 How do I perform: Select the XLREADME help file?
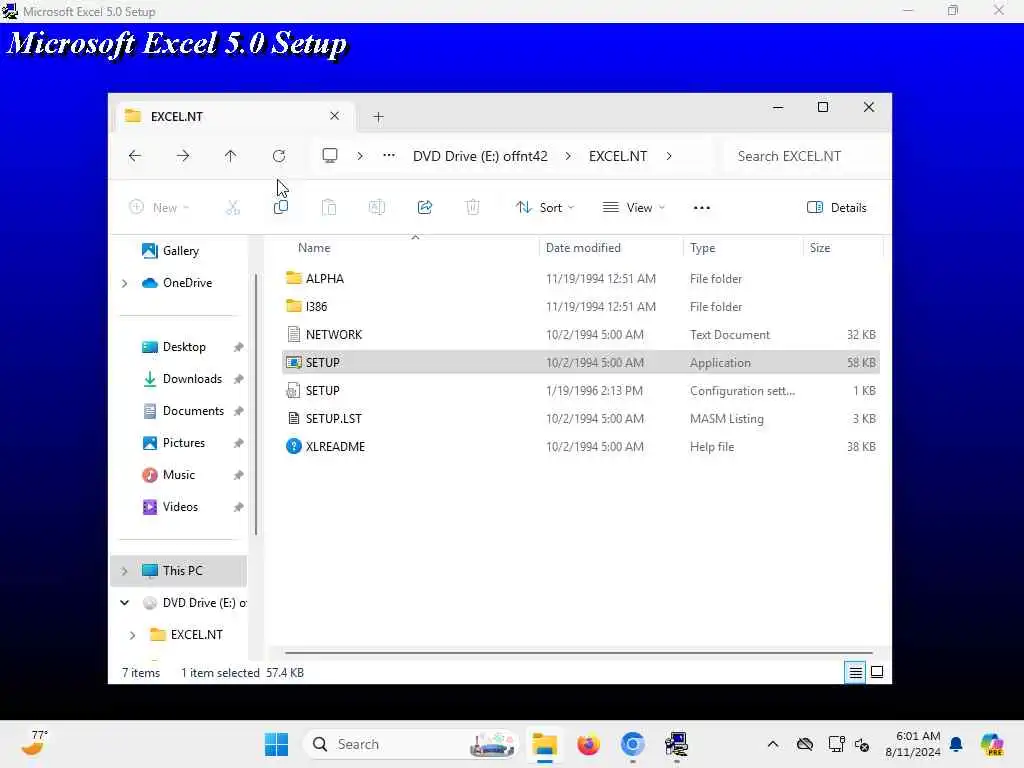click(x=581, y=447)
